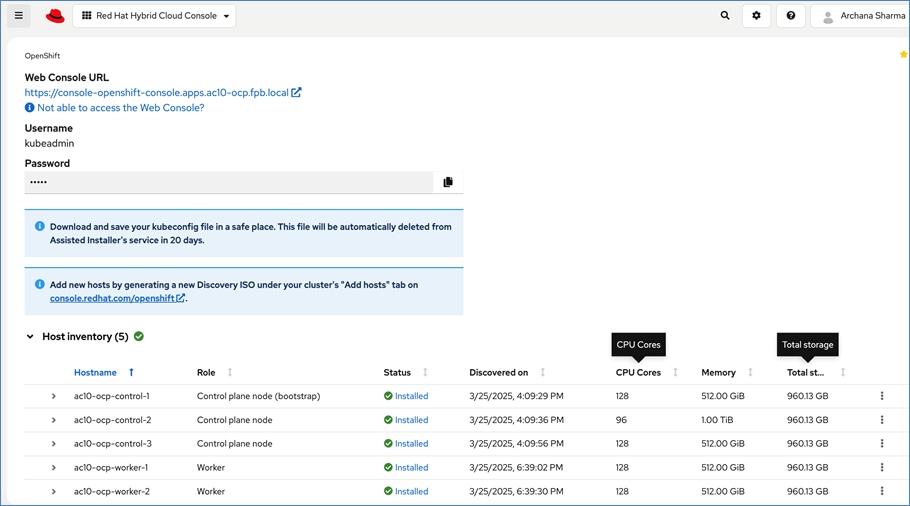The width and height of the screenshot is (910, 506).
Task: Click the 96 CPU cores cell
Action: pos(621,420)
